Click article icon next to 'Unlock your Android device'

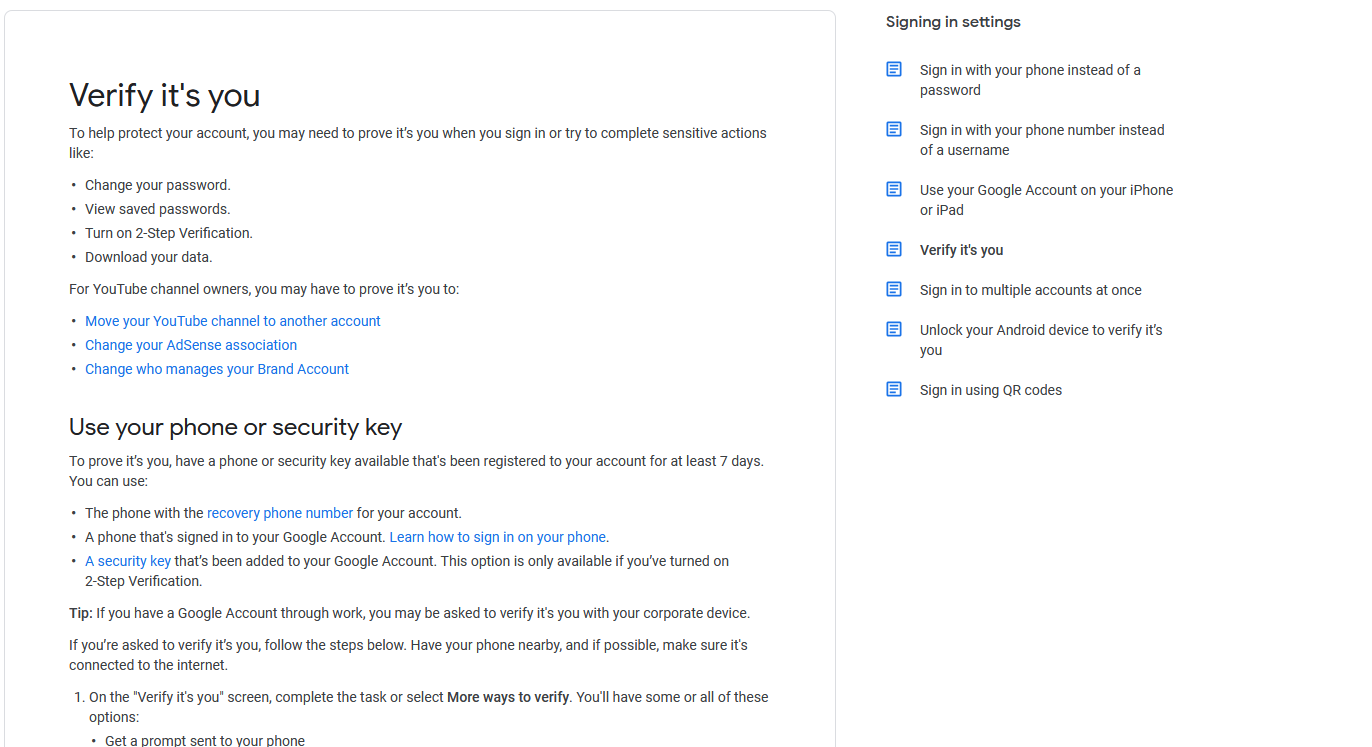point(894,329)
